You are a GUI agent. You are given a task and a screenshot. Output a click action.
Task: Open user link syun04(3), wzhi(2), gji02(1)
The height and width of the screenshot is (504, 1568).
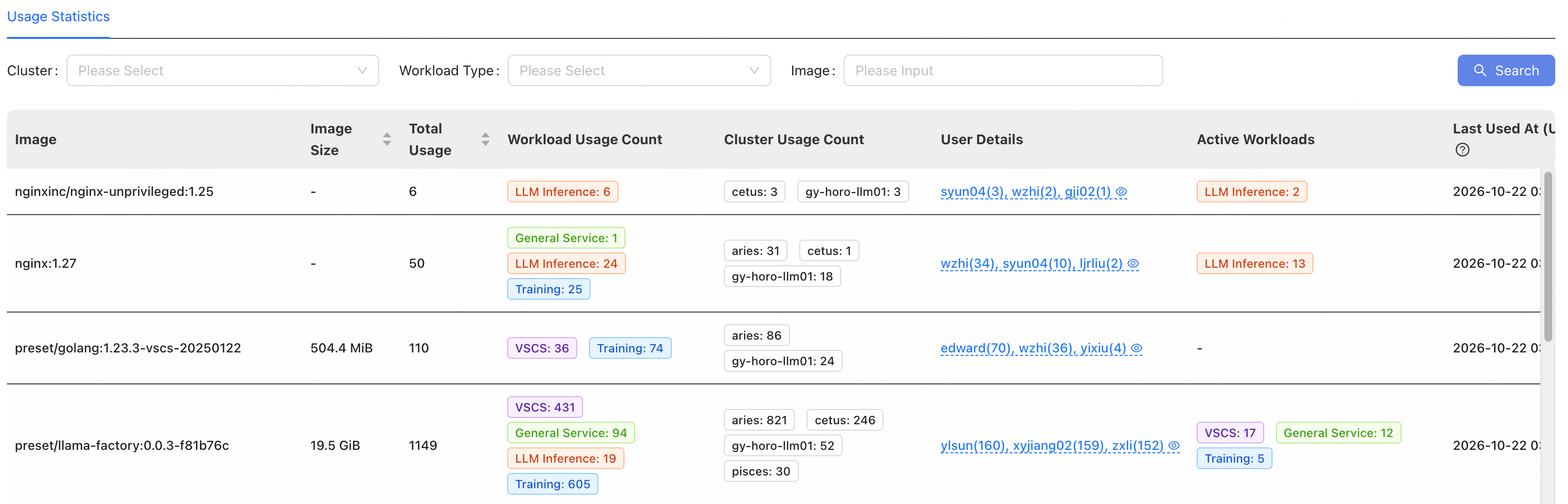(1026, 192)
